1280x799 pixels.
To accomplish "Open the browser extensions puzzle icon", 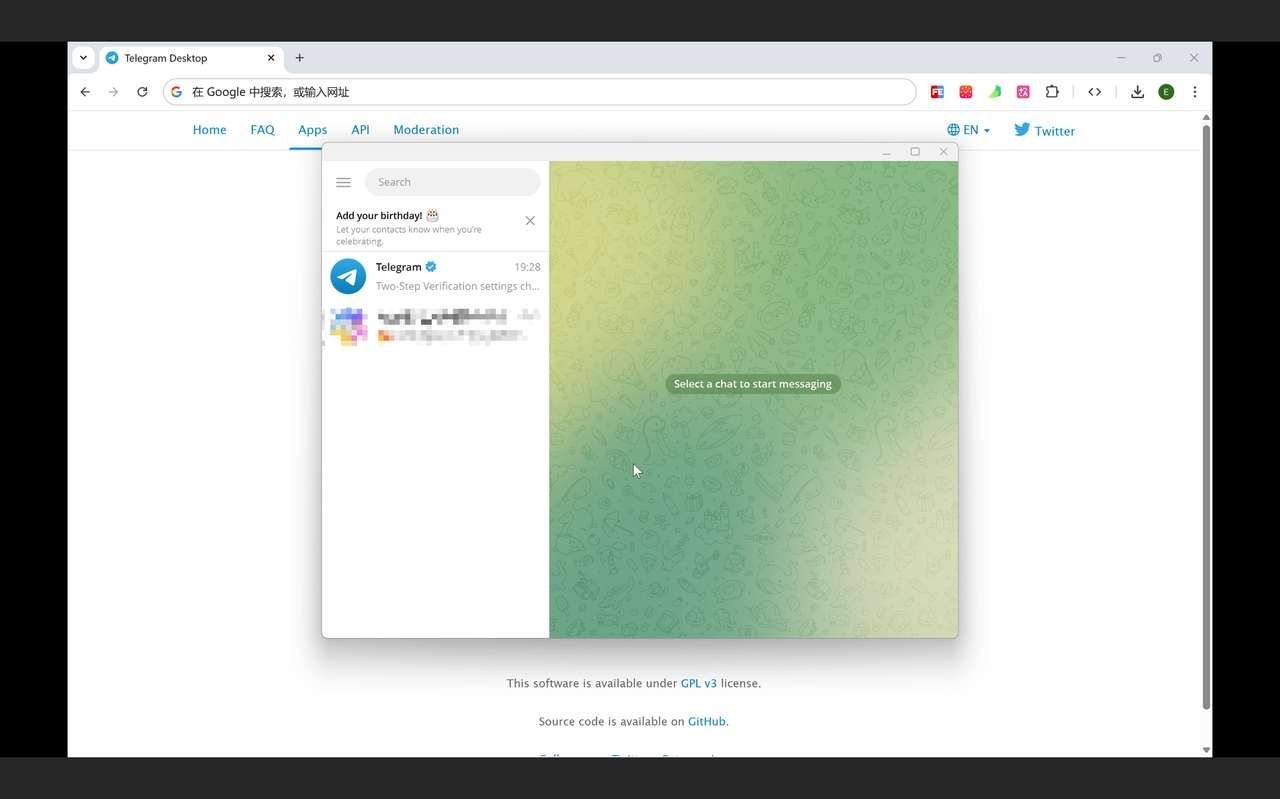I will (1052, 92).
